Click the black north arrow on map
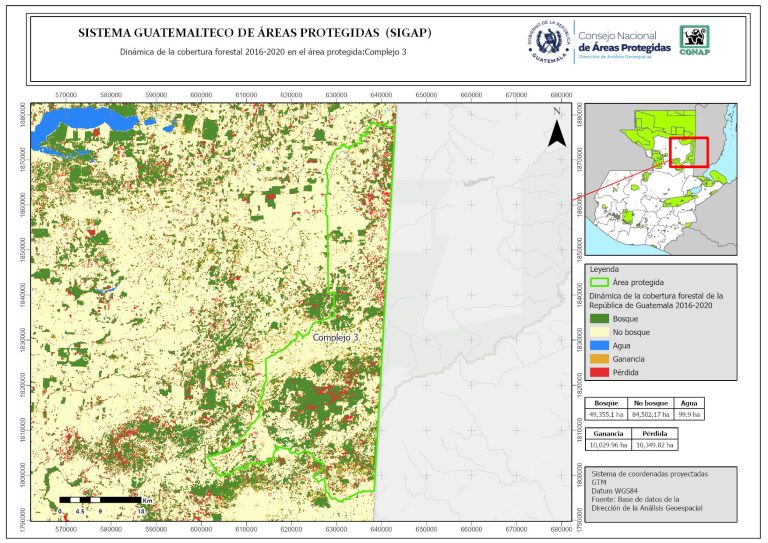Screen dimensions: 768x543 (555, 131)
